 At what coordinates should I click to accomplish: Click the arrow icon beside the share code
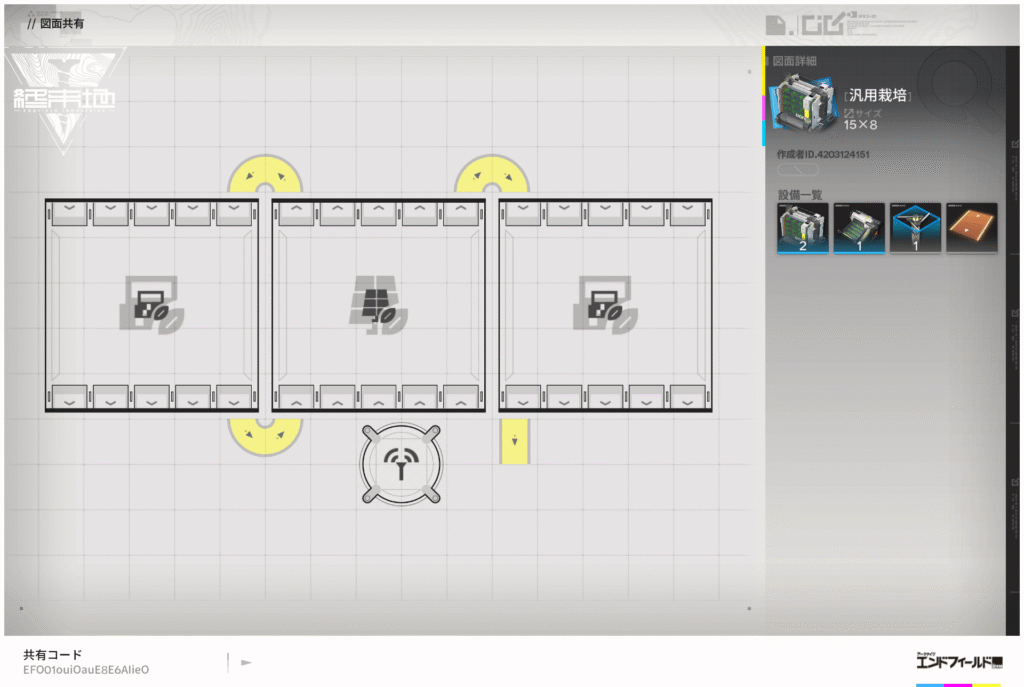(246, 662)
